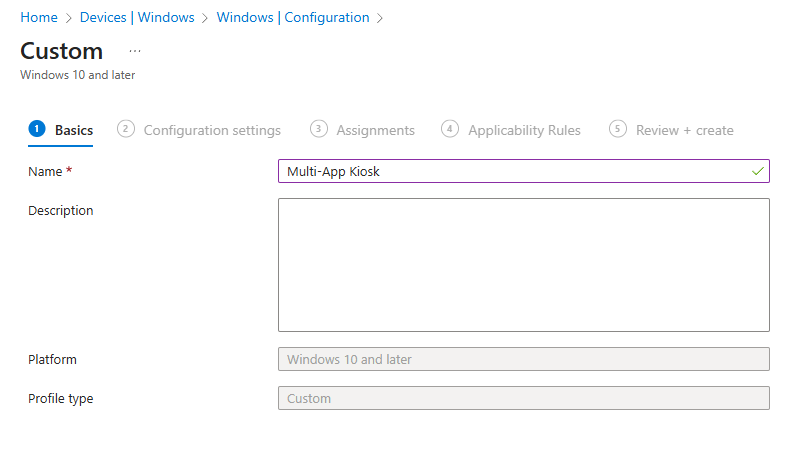The height and width of the screenshot is (470, 798).
Task: Open the ellipsis menu beside Custom title
Action: point(135,51)
